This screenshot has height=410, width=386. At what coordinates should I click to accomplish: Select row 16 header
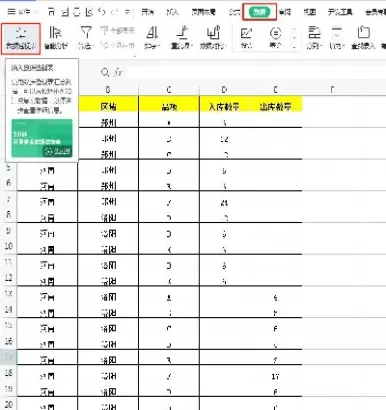point(9,342)
